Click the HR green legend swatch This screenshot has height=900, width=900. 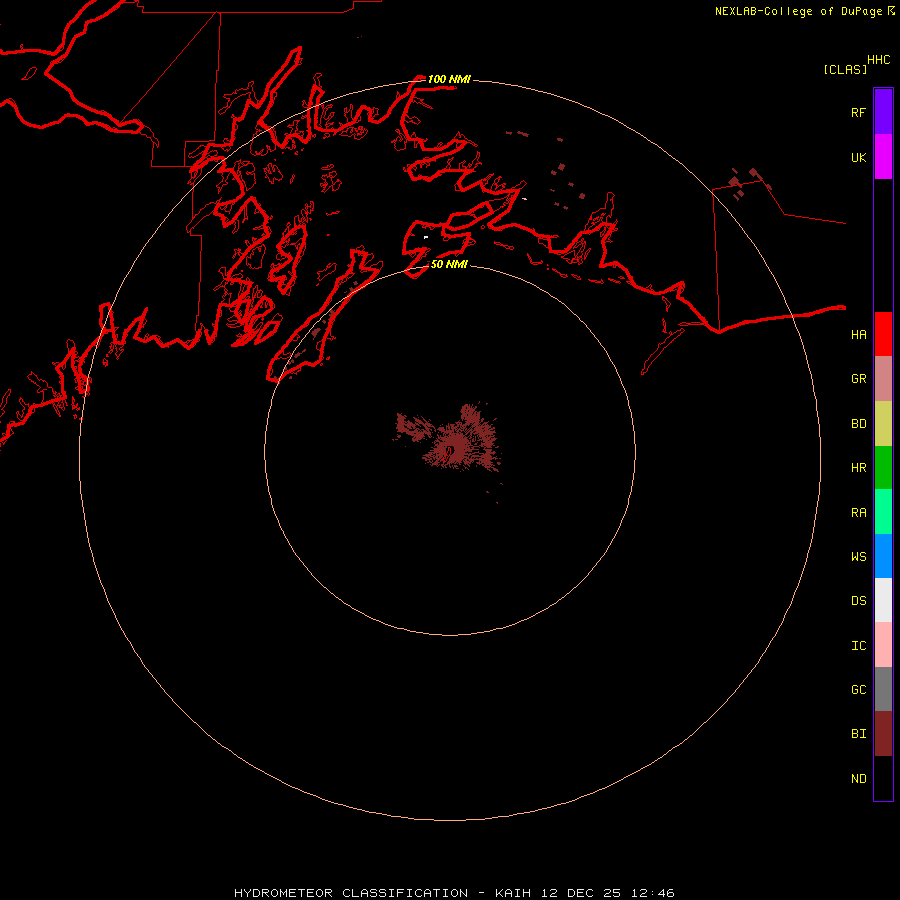[x=883, y=468]
